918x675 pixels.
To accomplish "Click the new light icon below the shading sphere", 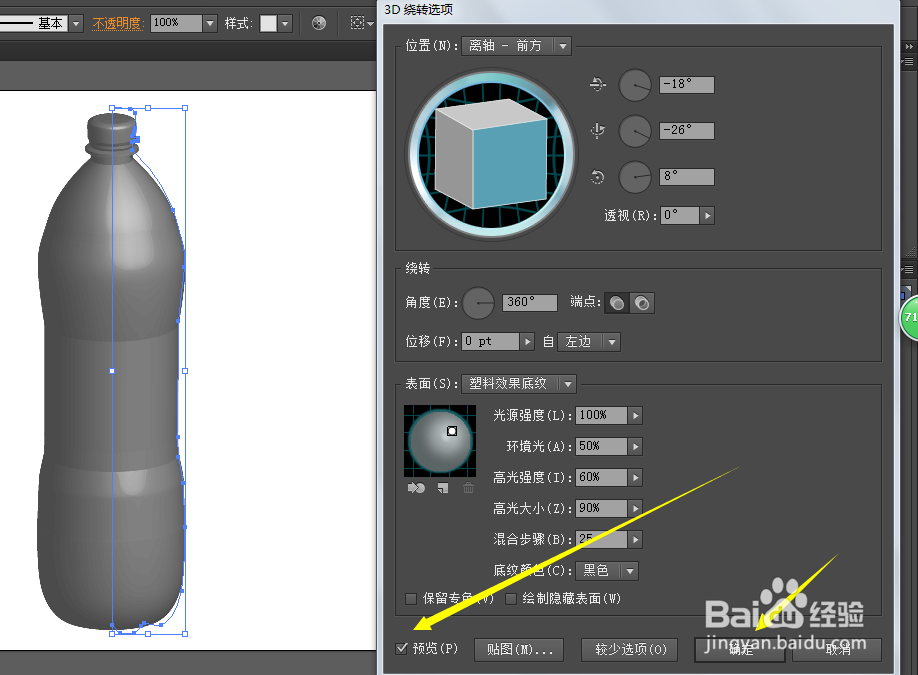I will click(x=442, y=487).
